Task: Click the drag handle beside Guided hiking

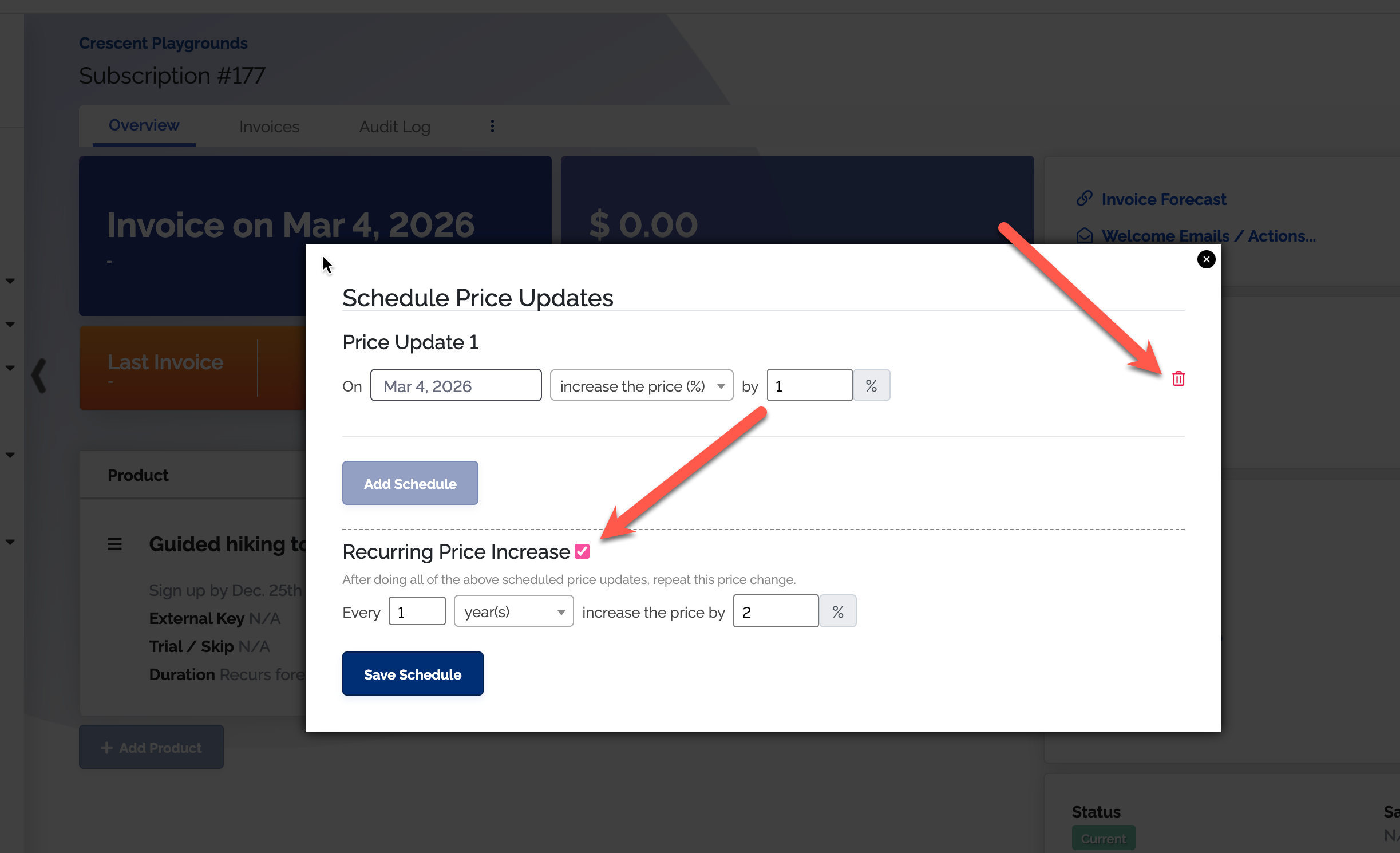Action: pos(114,544)
